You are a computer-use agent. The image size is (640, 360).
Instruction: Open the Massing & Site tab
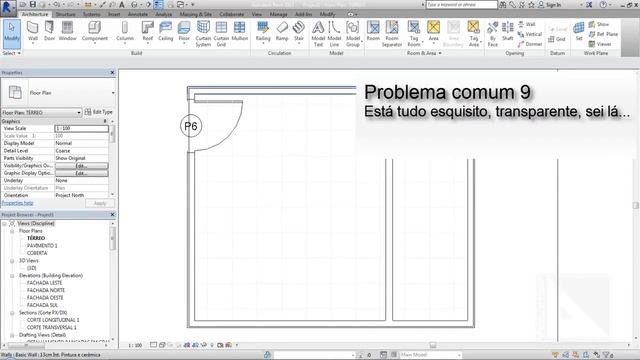pyautogui.click(x=196, y=14)
